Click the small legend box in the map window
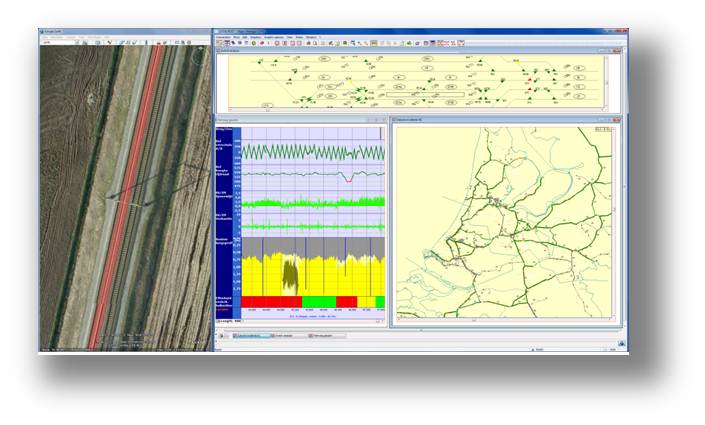The width and height of the screenshot is (705, 425). pos(602,129)
